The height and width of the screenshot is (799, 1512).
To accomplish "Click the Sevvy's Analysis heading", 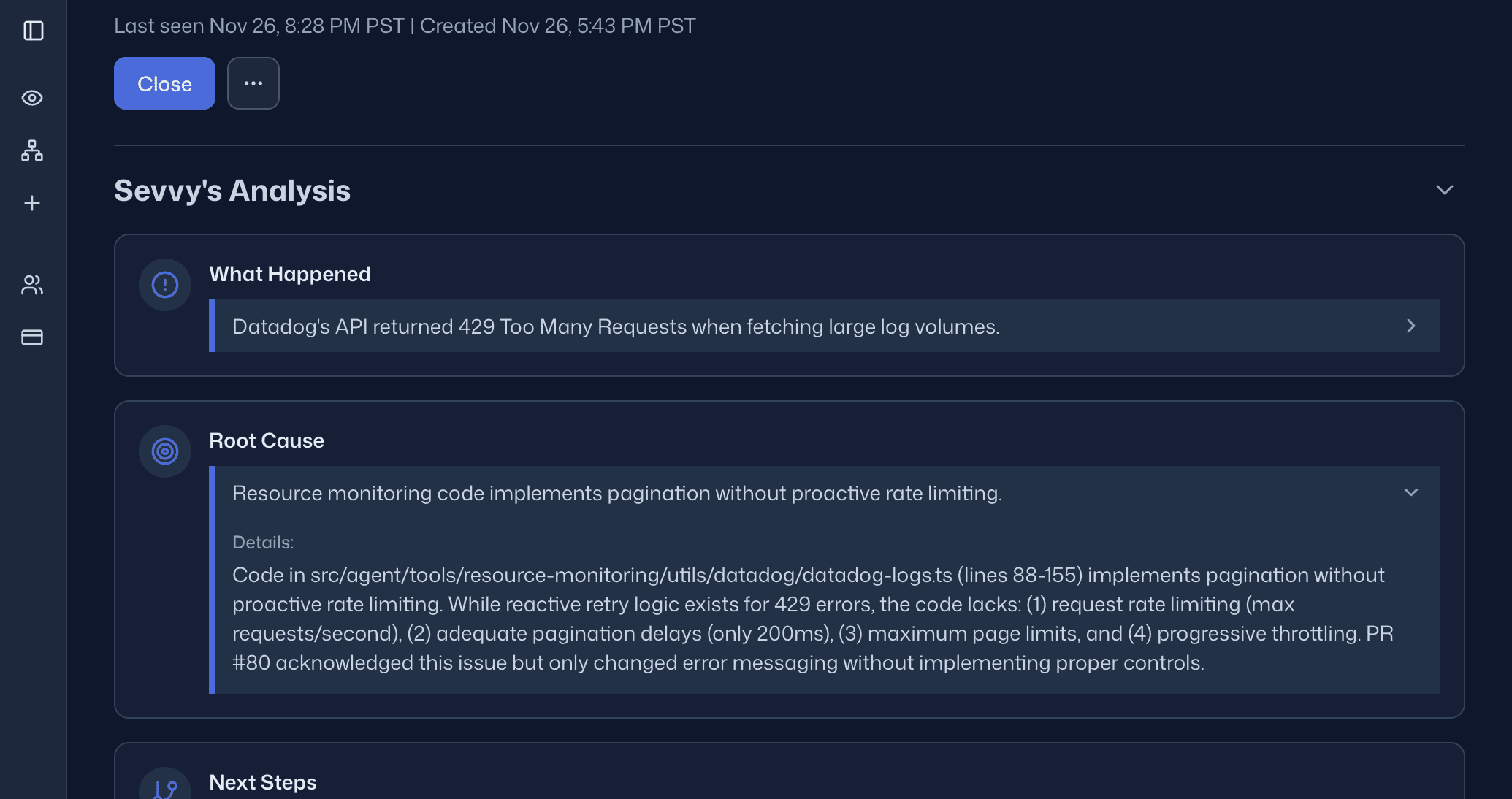I will [232, 191].
